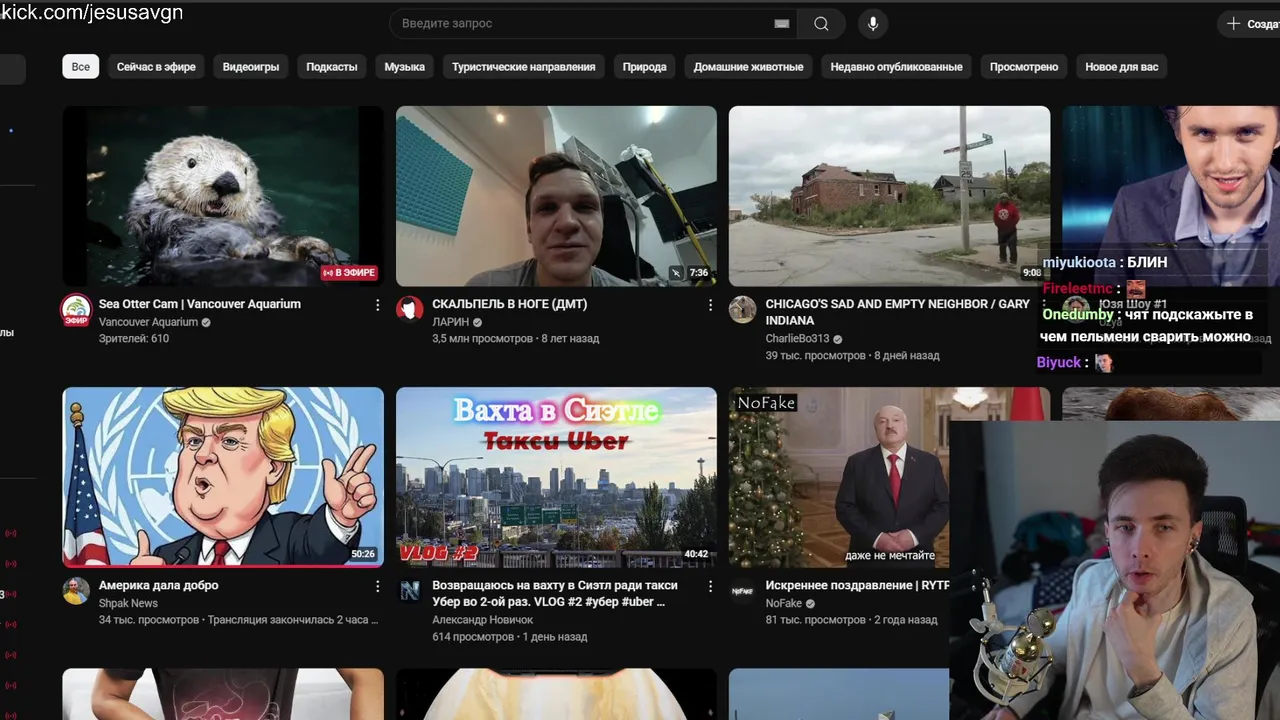Open CharlieBo313 channel avatar

[742, 309]
